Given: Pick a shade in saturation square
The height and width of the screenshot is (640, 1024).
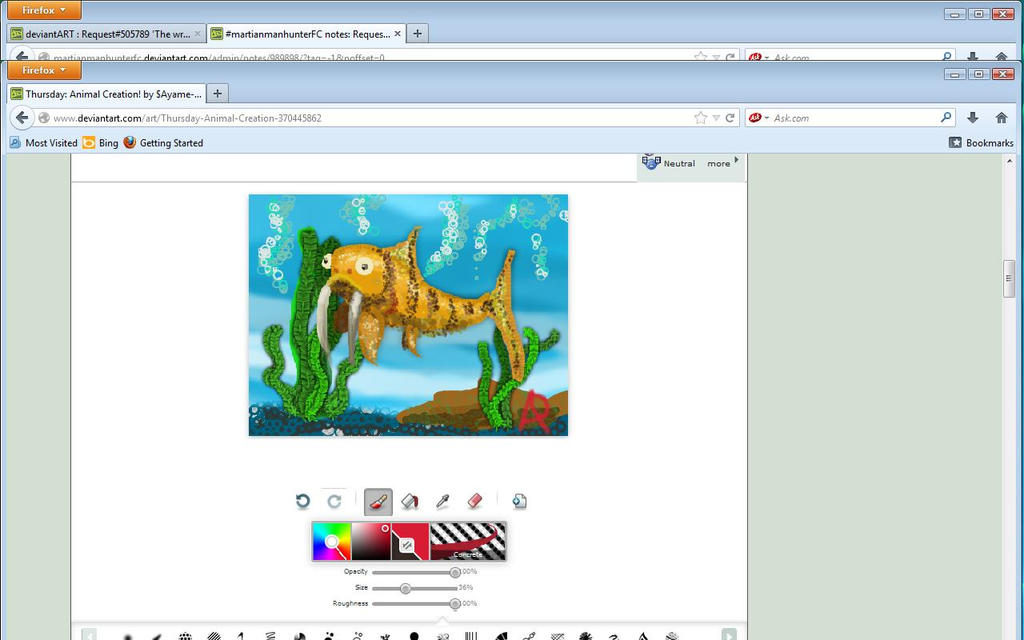Looking at the screenshot, I should pyautogui.click(x=371, y=541).
